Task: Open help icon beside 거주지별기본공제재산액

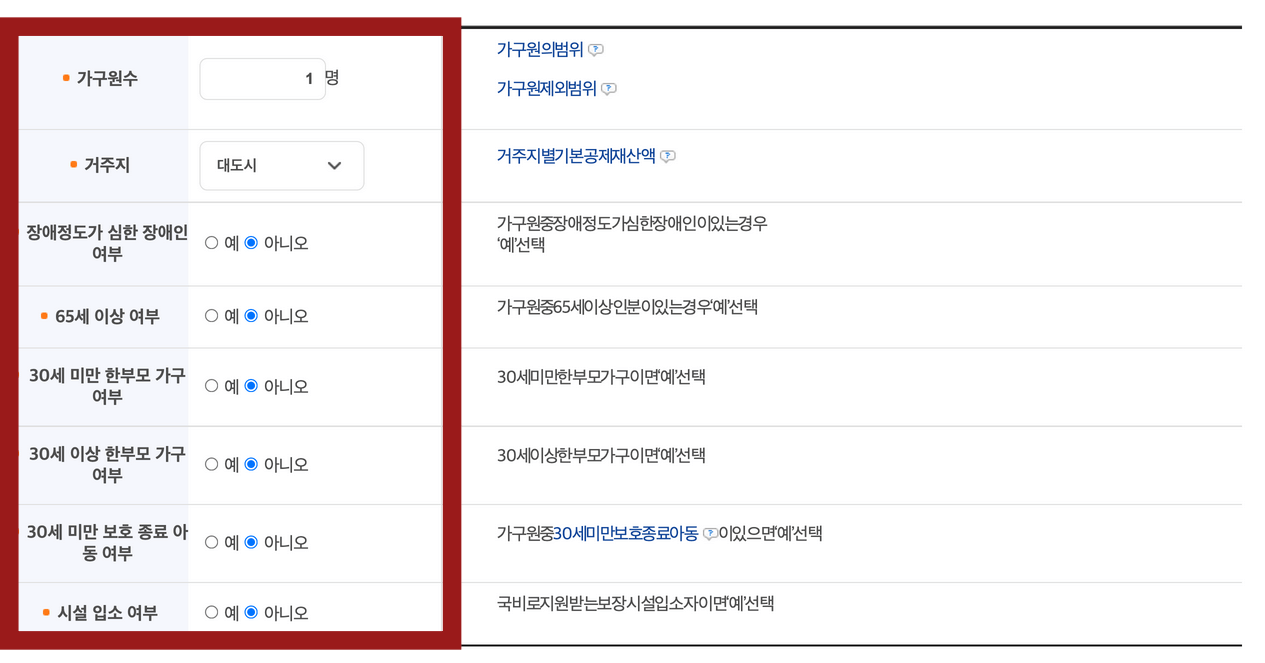Action: coord(668,156)
